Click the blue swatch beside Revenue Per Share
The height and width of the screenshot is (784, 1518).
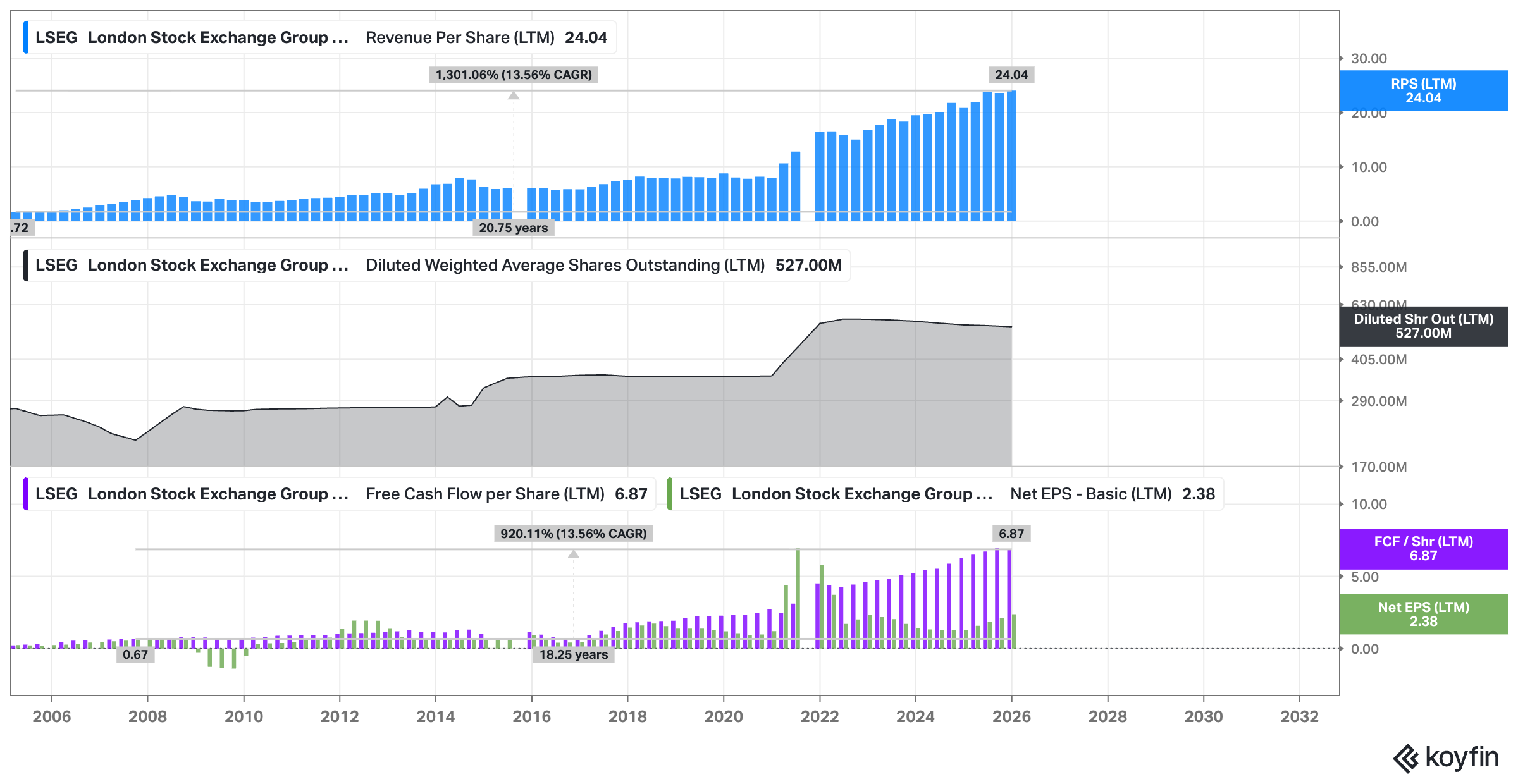25,37
